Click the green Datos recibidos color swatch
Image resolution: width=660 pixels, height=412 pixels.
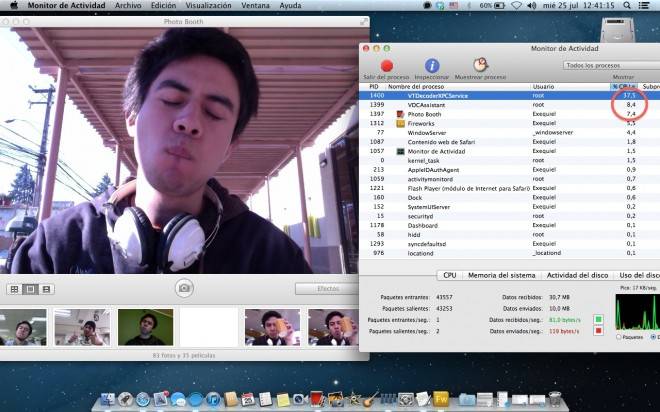pyautogui.click(x=598, y=319)
